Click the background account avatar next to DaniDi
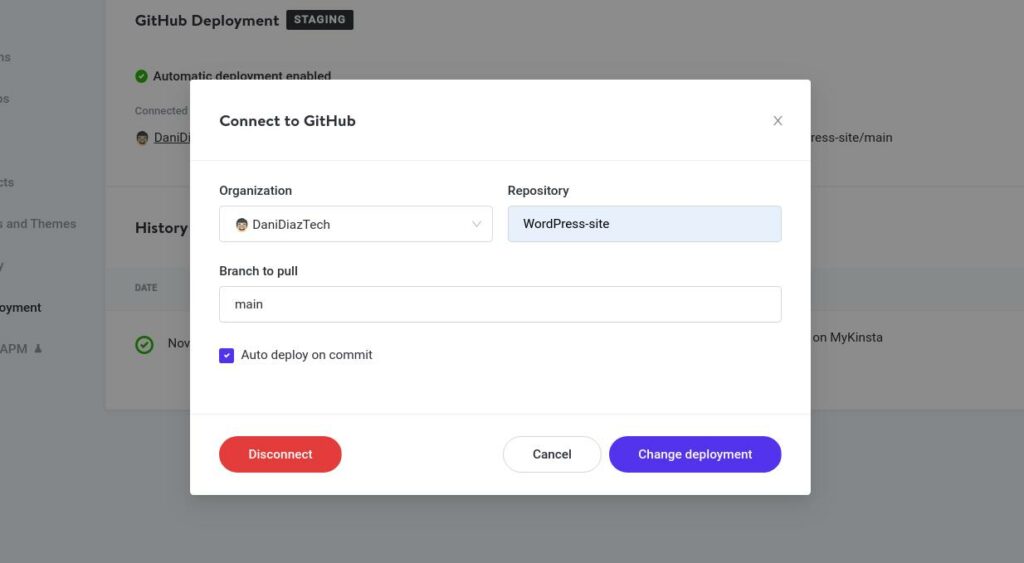 click(x=142, y=138)
